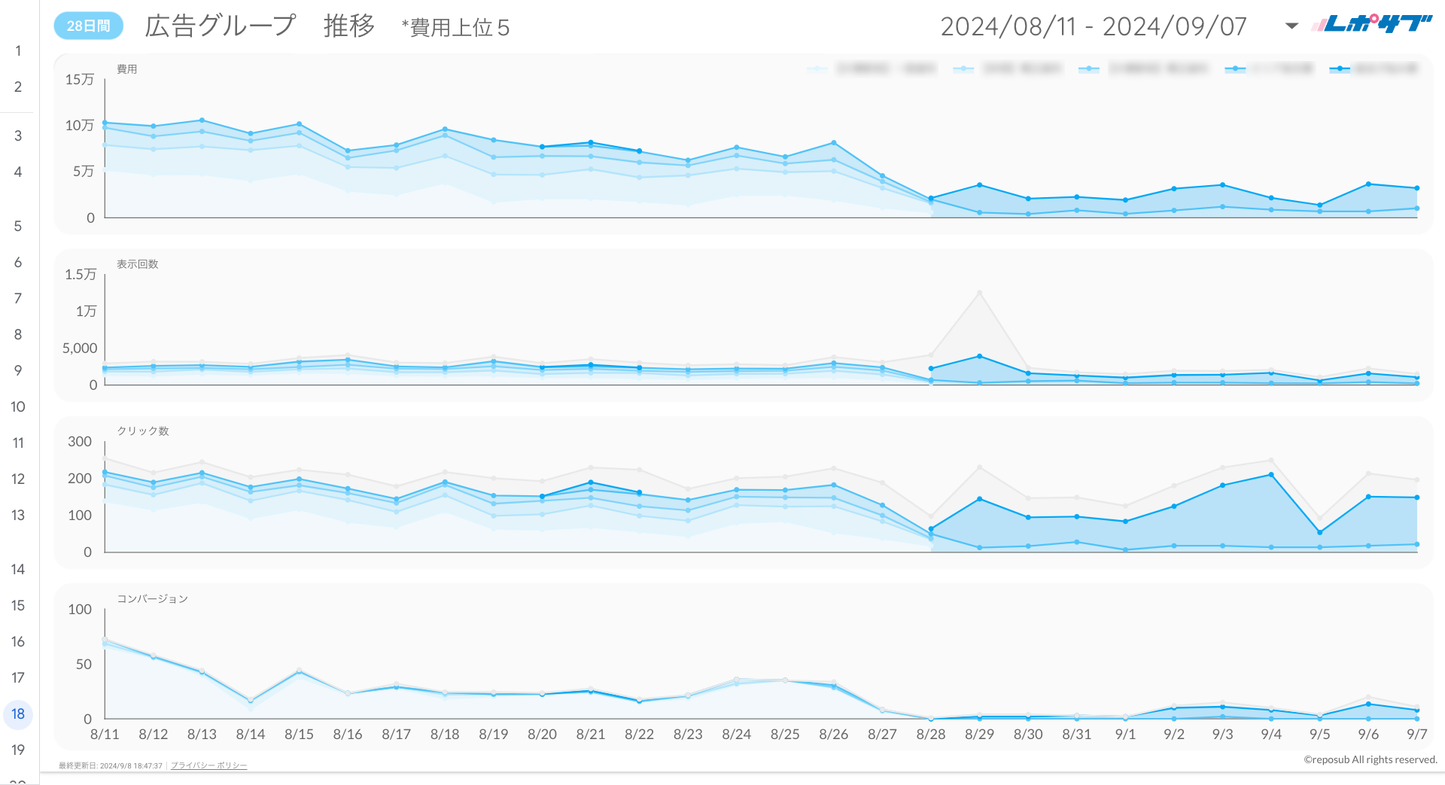Image resolution: width=1445 pixels, height=785 pixels.
Task: Click the 28日間 period badge
Action: click(x=88, y=27)
